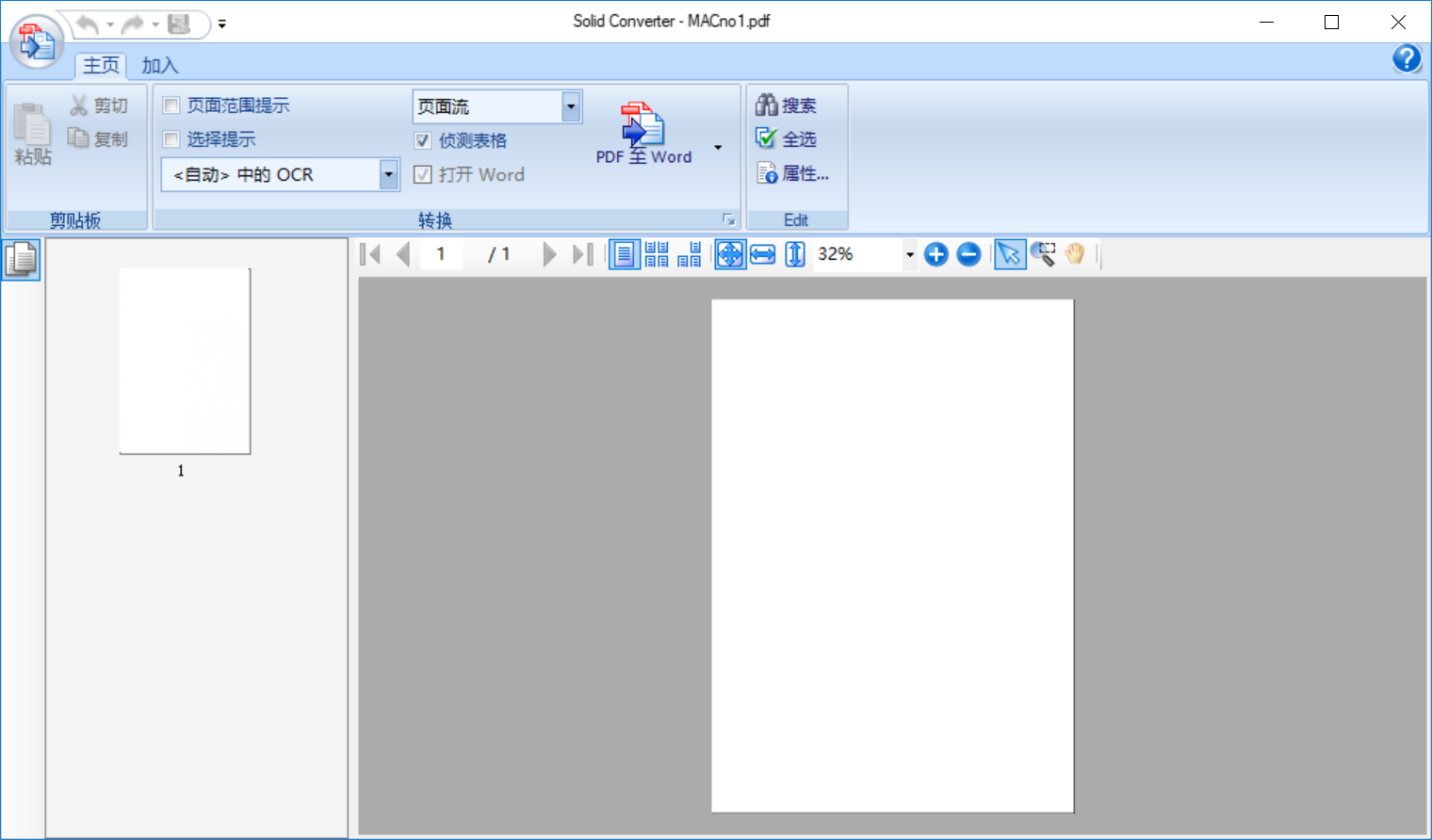Screen dimensions: 1432x840
Task: Click the Zoom In plus icon
Action: coord(936,254)
